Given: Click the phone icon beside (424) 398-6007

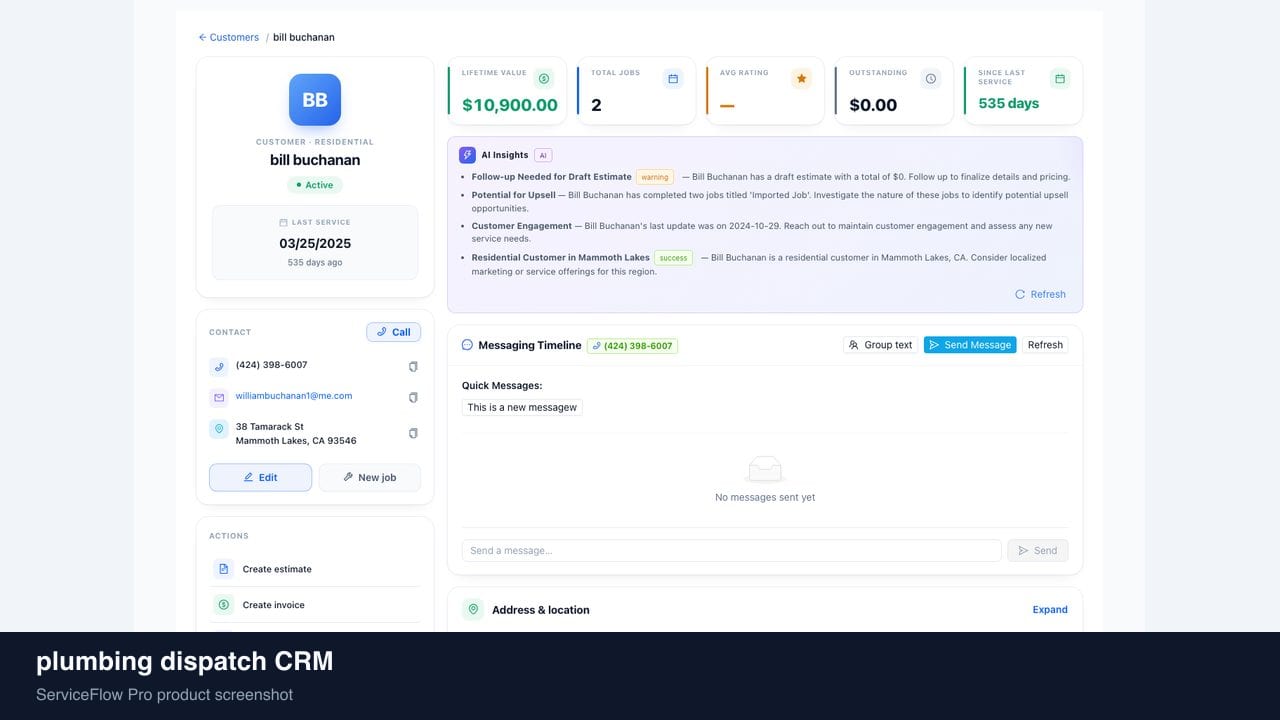Looking at the screenshot, I should click(219, 367).
